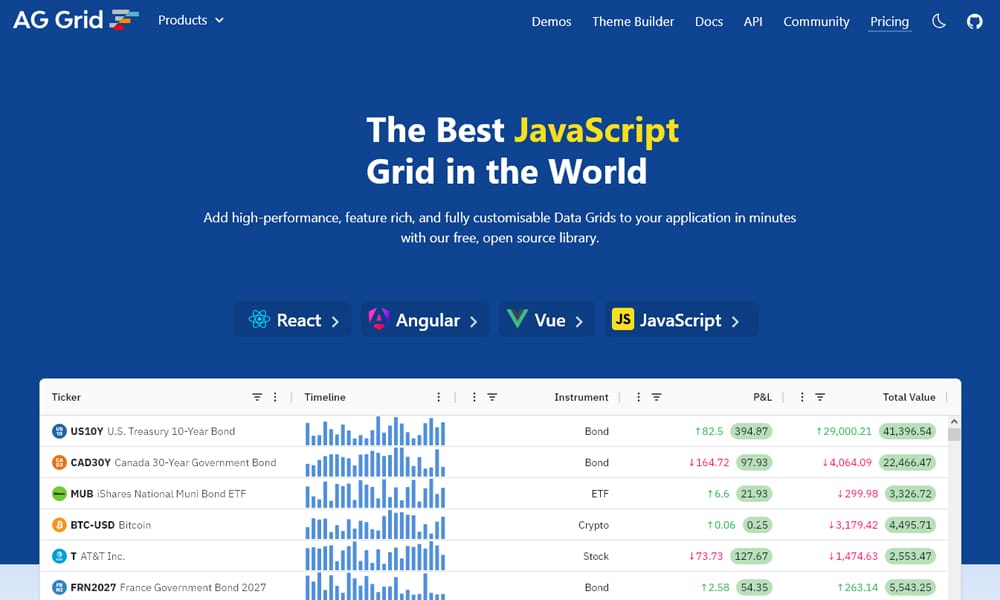Screen dimensions: 1000x600
Task: Sort by Instrument column header
Action: click(x=581, y=397)
